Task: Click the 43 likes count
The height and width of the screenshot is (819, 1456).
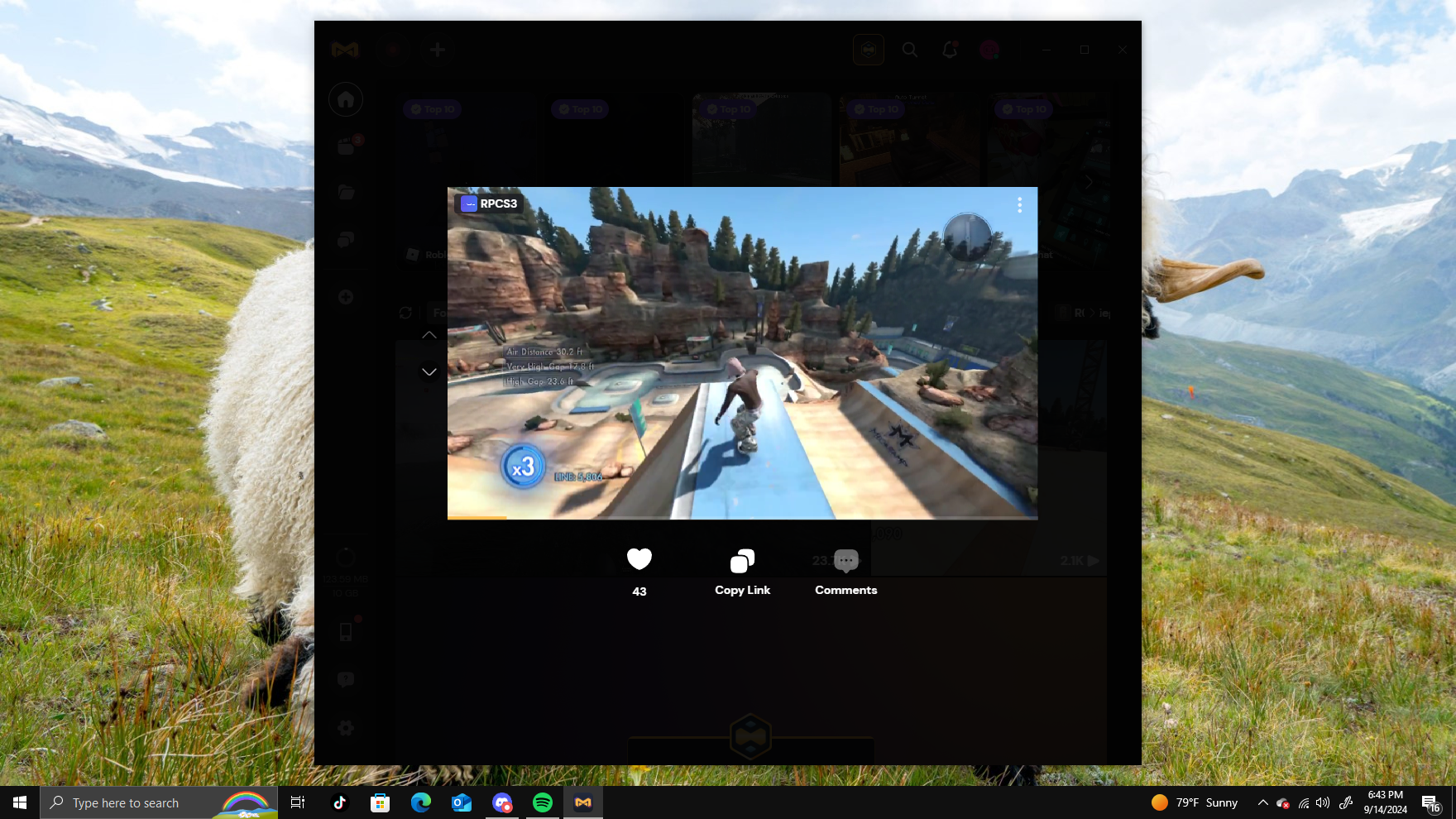Action: (x=639, y=591)
